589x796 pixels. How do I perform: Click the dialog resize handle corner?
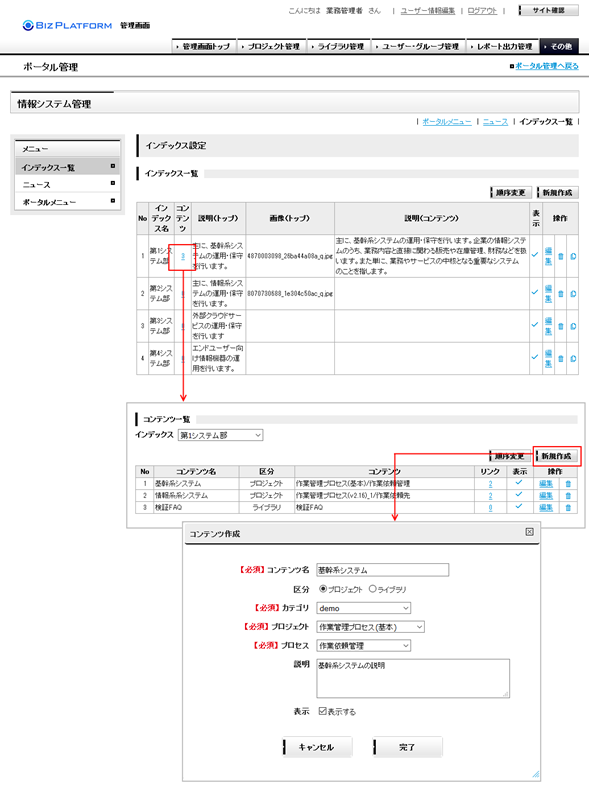(x=535, y=774)
